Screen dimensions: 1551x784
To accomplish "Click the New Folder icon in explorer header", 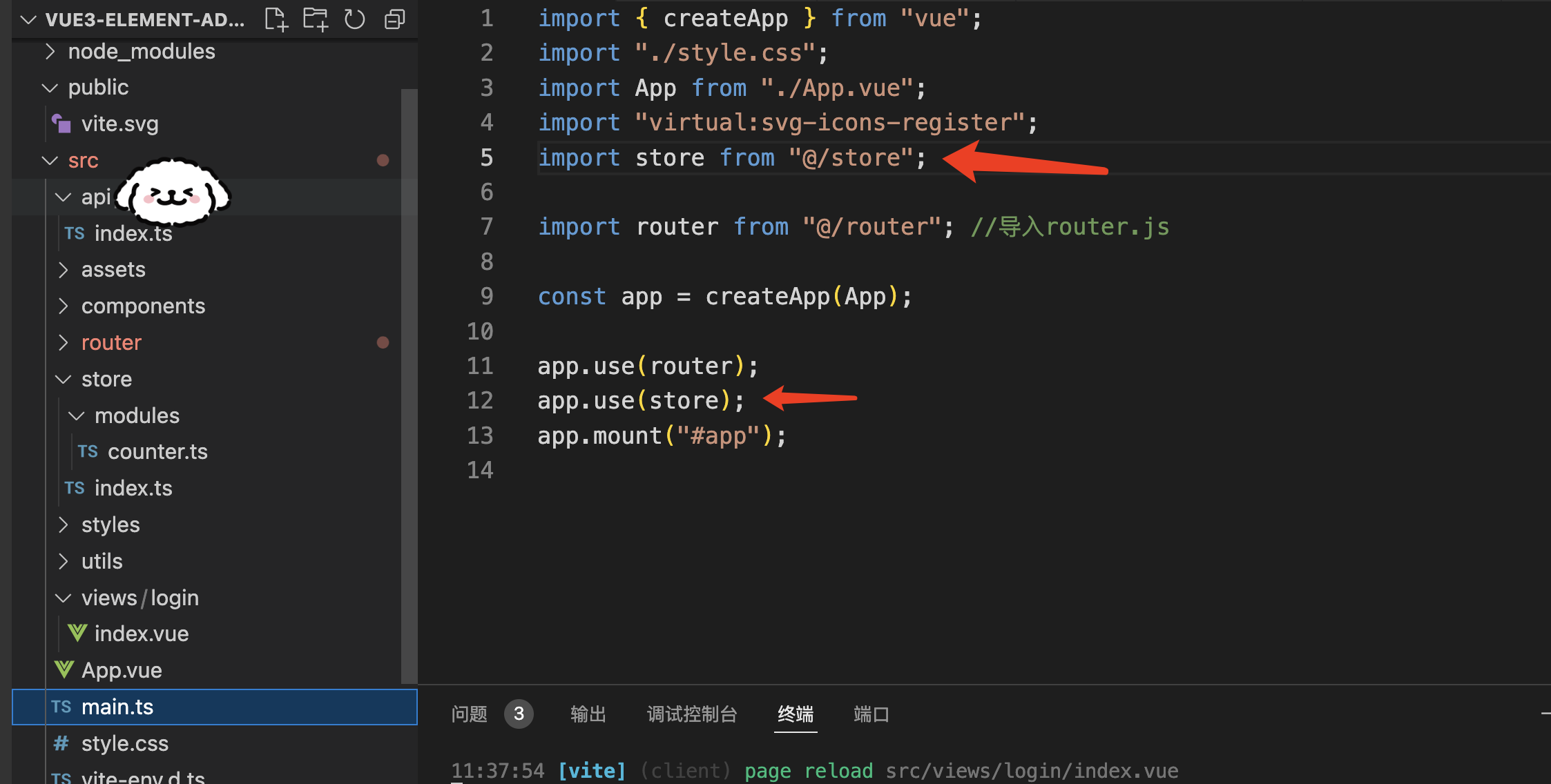I will click(x=316, y=19).
